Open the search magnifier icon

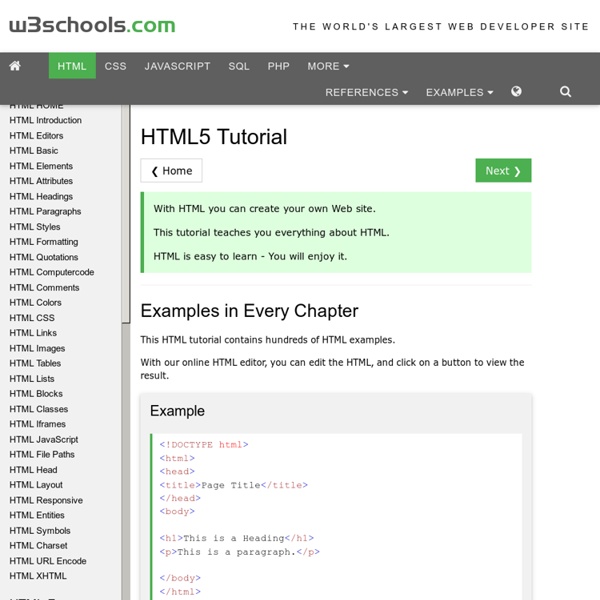(x=565, y=92)
